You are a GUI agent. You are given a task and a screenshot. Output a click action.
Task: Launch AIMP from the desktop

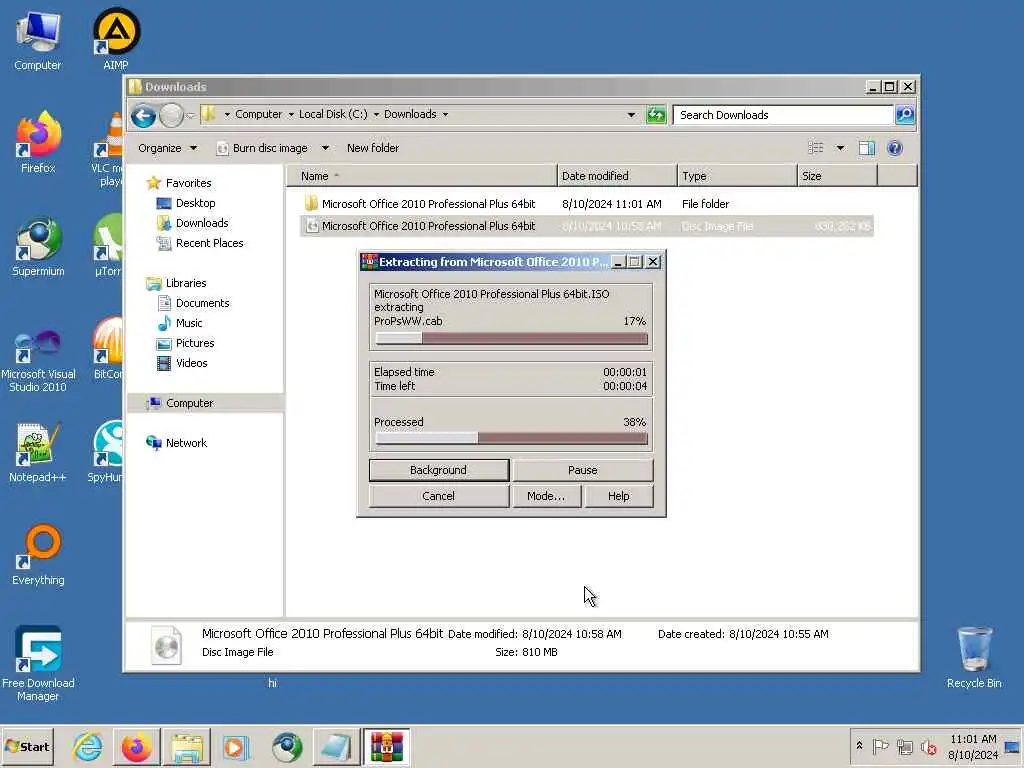(116, 39)
